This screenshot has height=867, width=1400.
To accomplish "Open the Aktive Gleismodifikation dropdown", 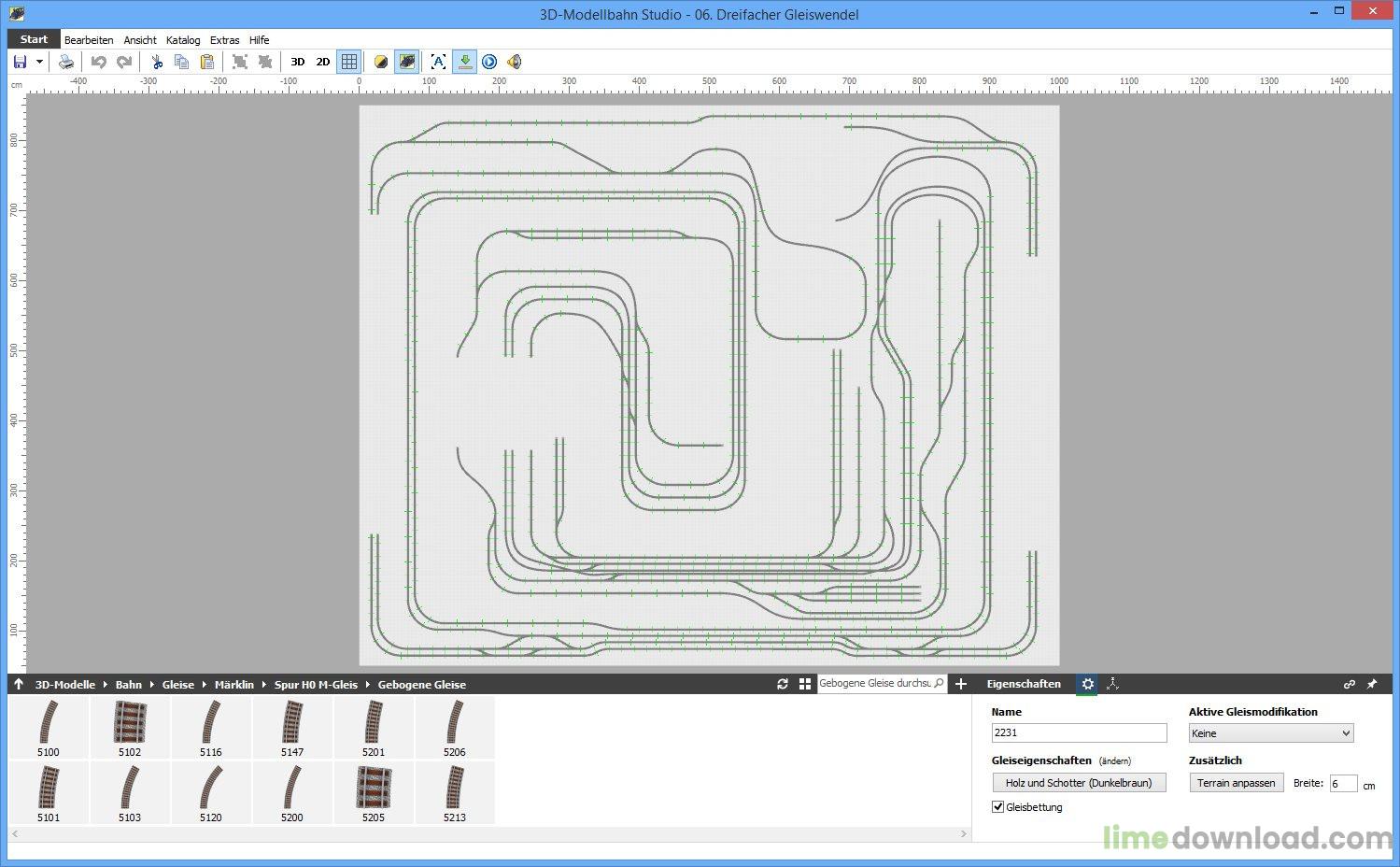I will tap(1270, 733).
